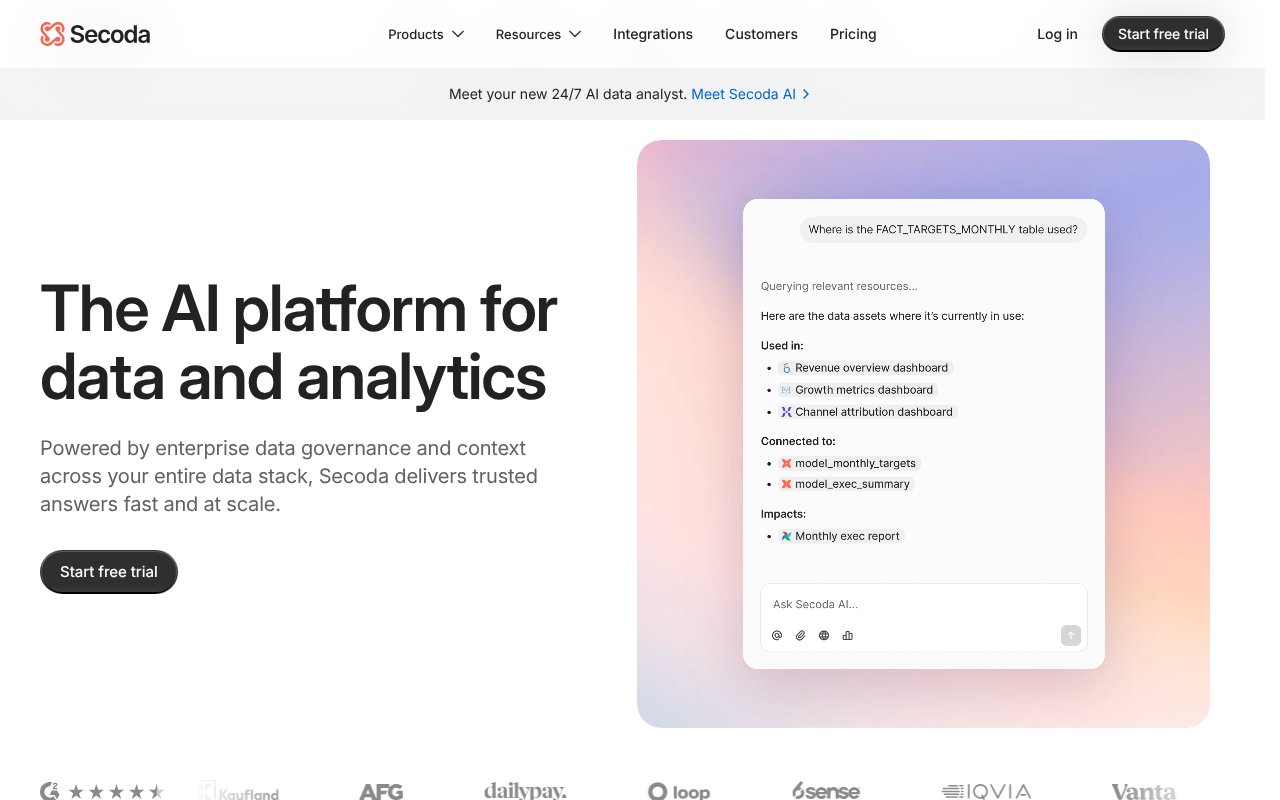Go to the Integrations menu item
Screen dimensions: 1280x800
point(652,34)
